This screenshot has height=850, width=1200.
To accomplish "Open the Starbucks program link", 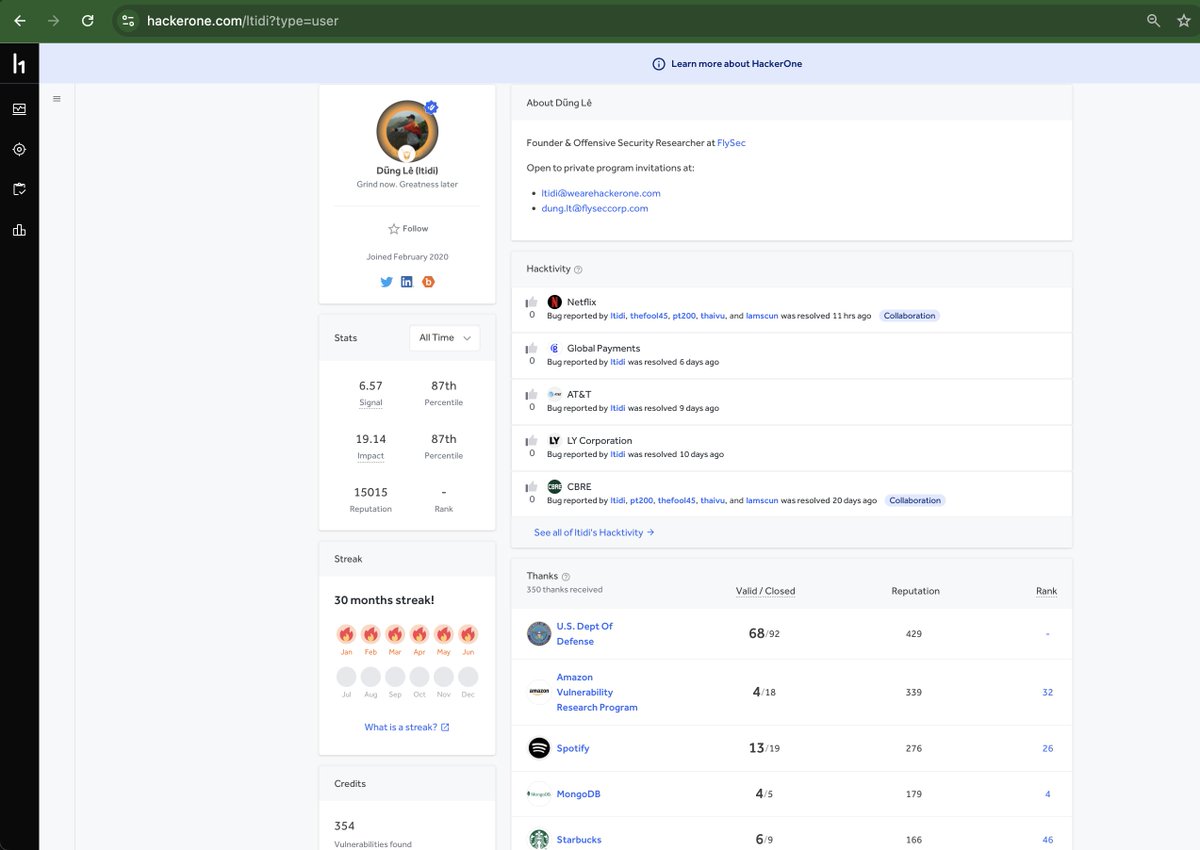I will click(579, 840).
